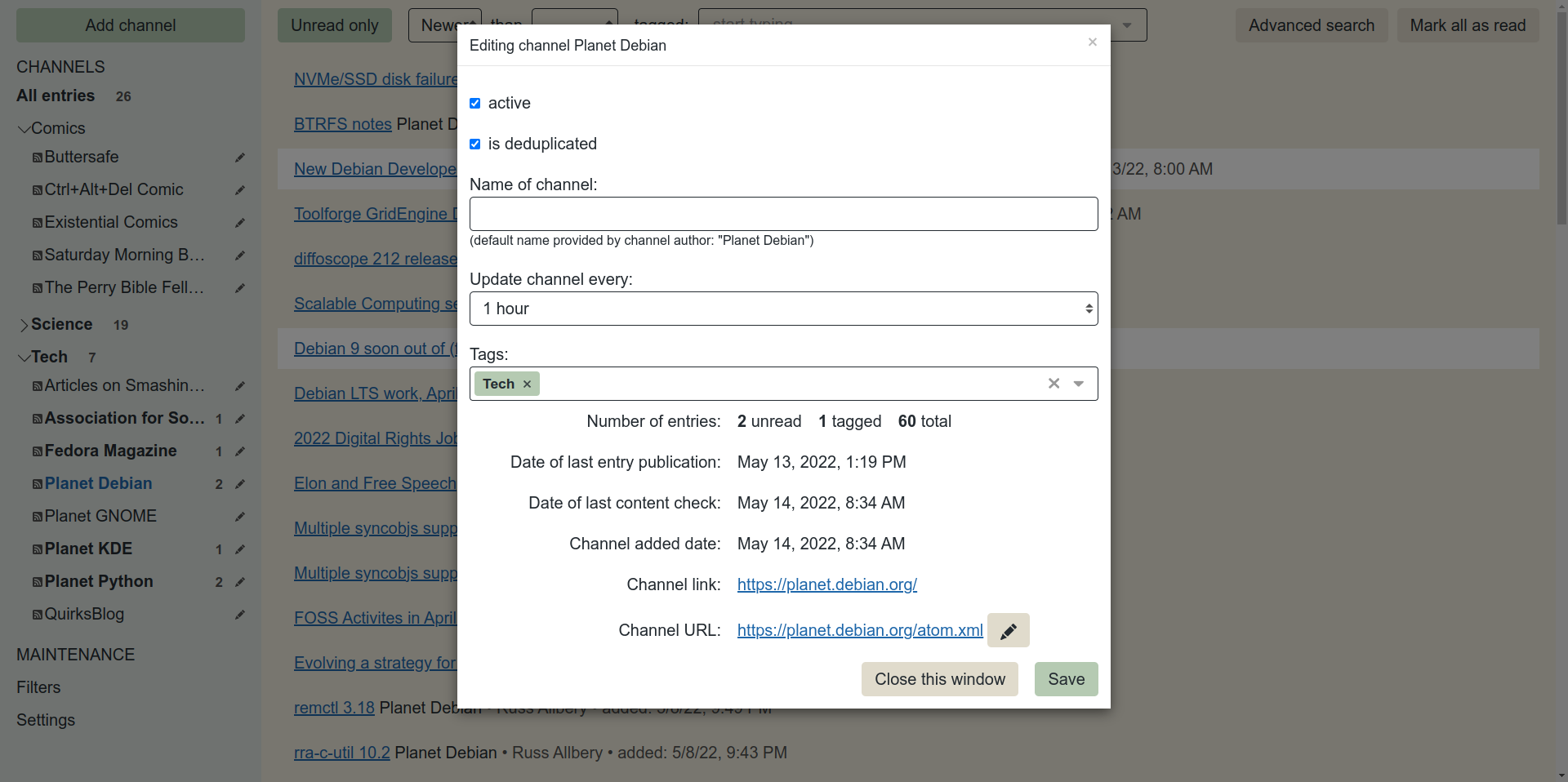This screenshot has width=1568, height=782.
Task: Collapse the Comics category
Action: pos(24,128)
